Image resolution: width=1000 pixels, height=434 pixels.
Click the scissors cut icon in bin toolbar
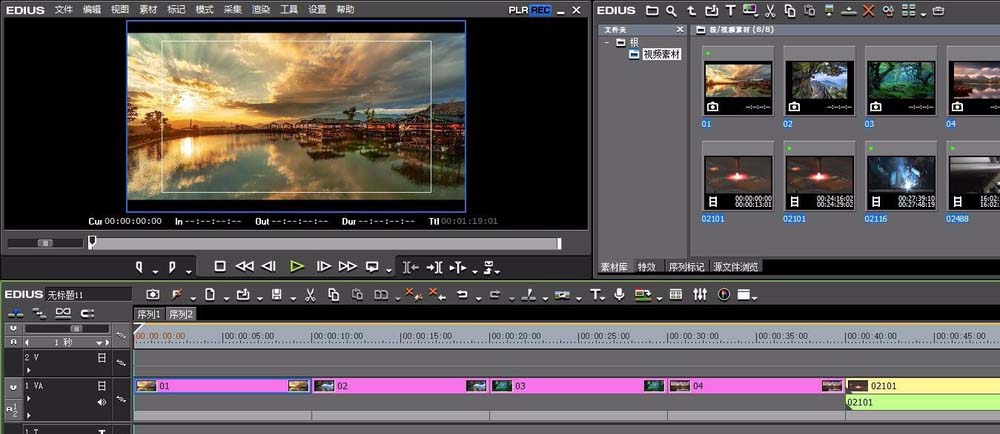pos(770,10)
